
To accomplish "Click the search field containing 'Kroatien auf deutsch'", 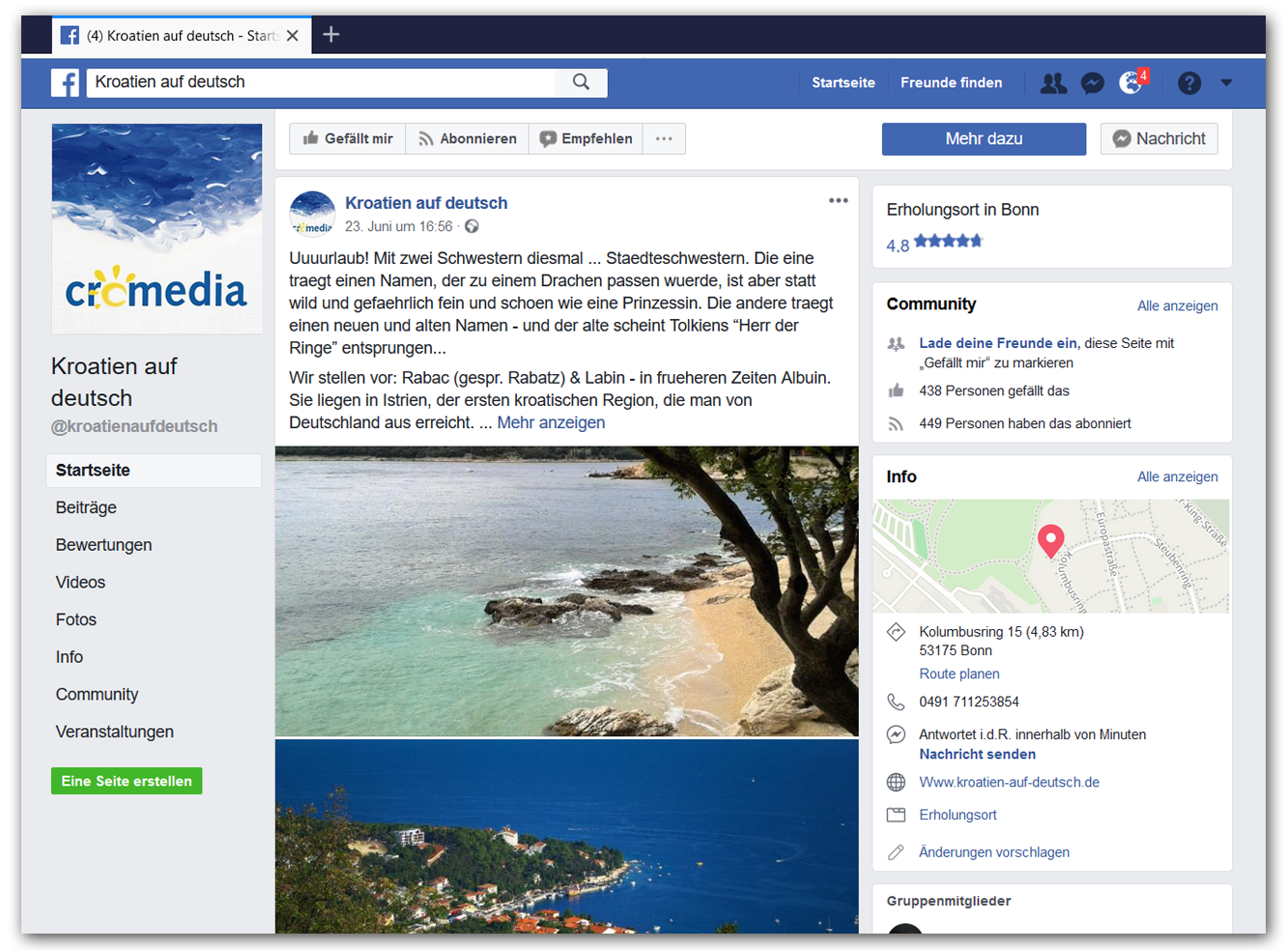I will coord(322,82).
